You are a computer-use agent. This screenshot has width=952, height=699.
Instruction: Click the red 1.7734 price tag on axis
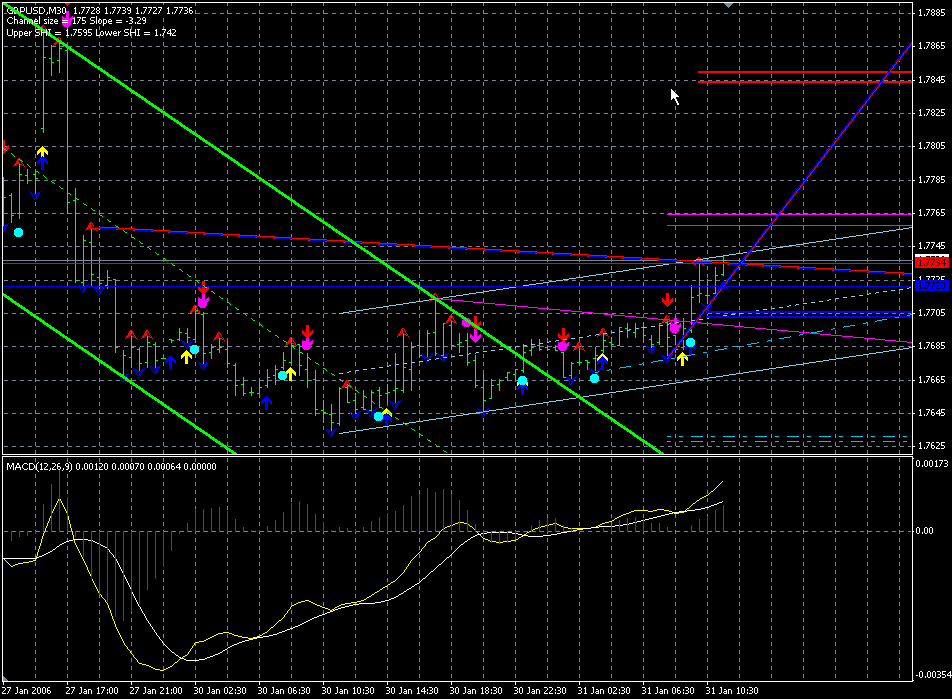931,262
